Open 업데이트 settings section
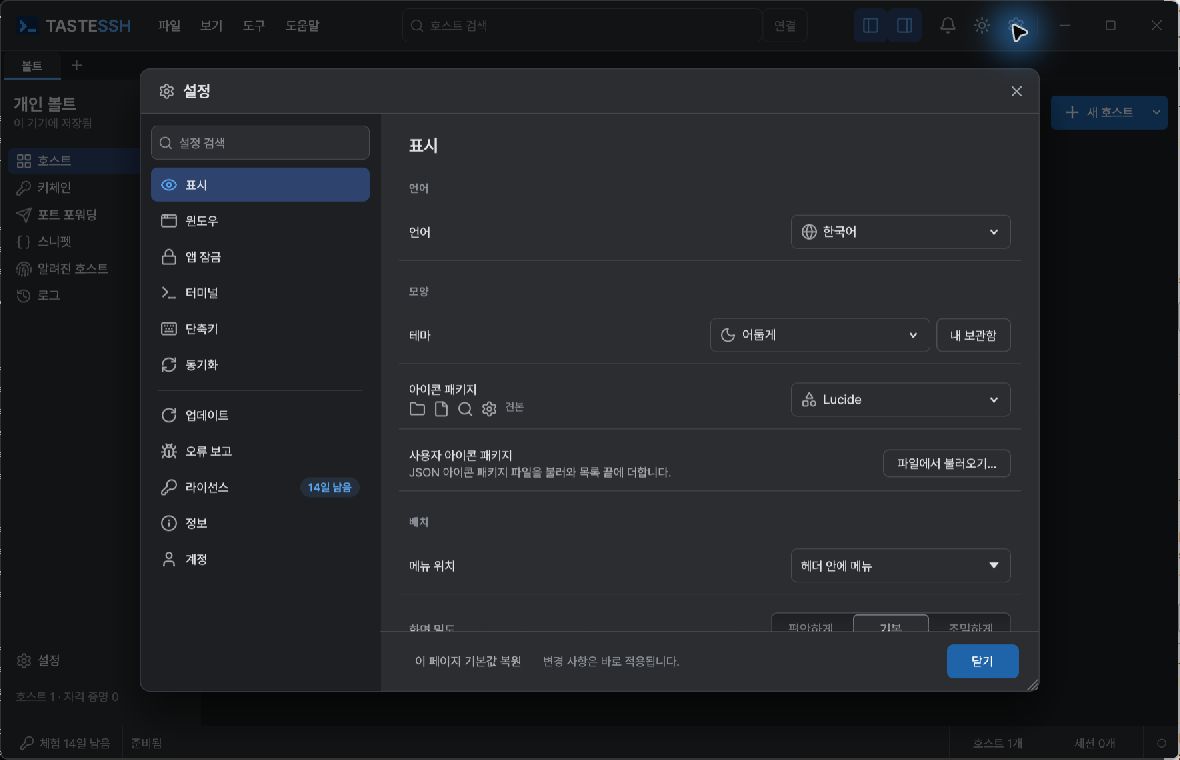Image resolution: width=1180 pixels, height=760 pixels. pyautogui.click(x=260, y=415)
